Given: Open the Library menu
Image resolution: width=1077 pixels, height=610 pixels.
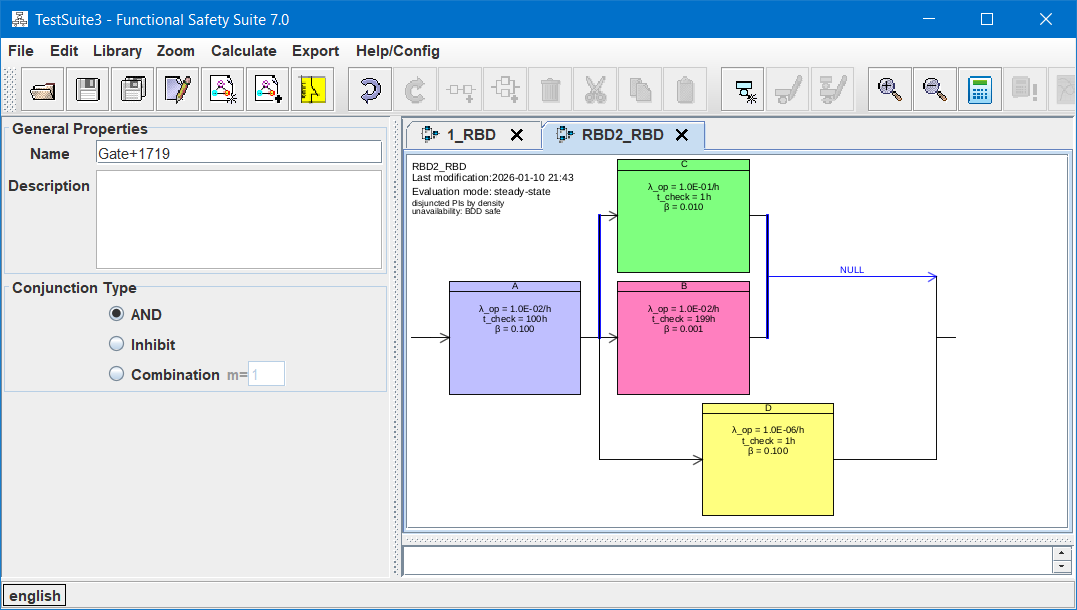Looking at the screenshot, I should pyautogui.click(x=117, y=51).
